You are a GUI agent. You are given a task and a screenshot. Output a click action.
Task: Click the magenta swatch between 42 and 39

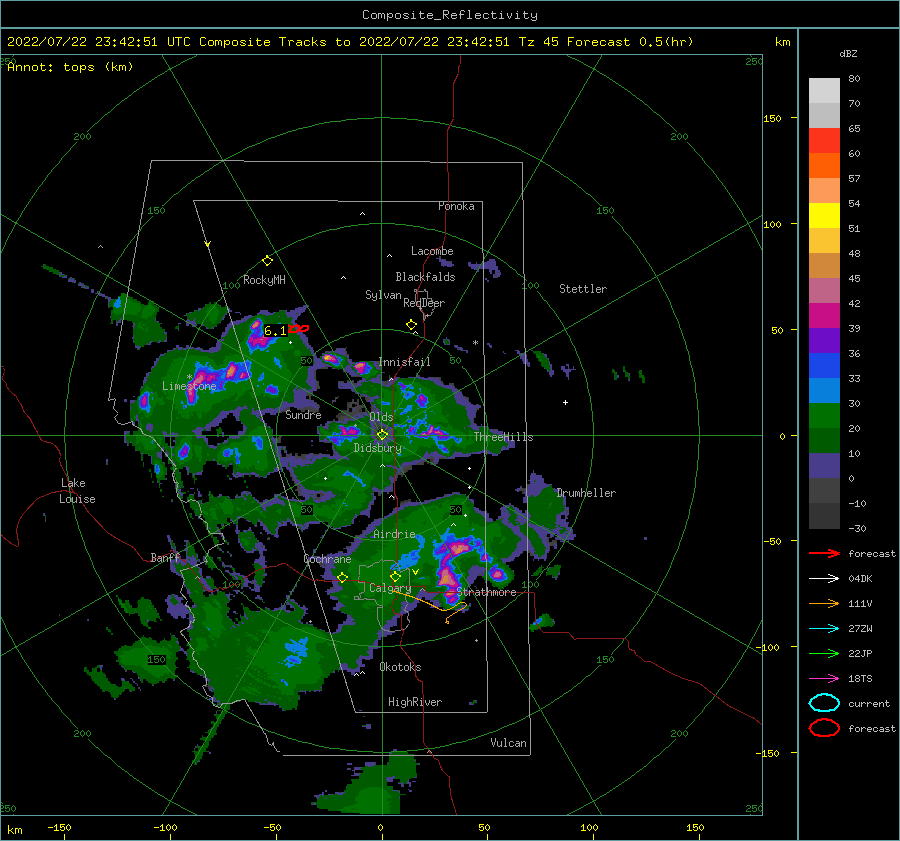[x=824, y=316]
